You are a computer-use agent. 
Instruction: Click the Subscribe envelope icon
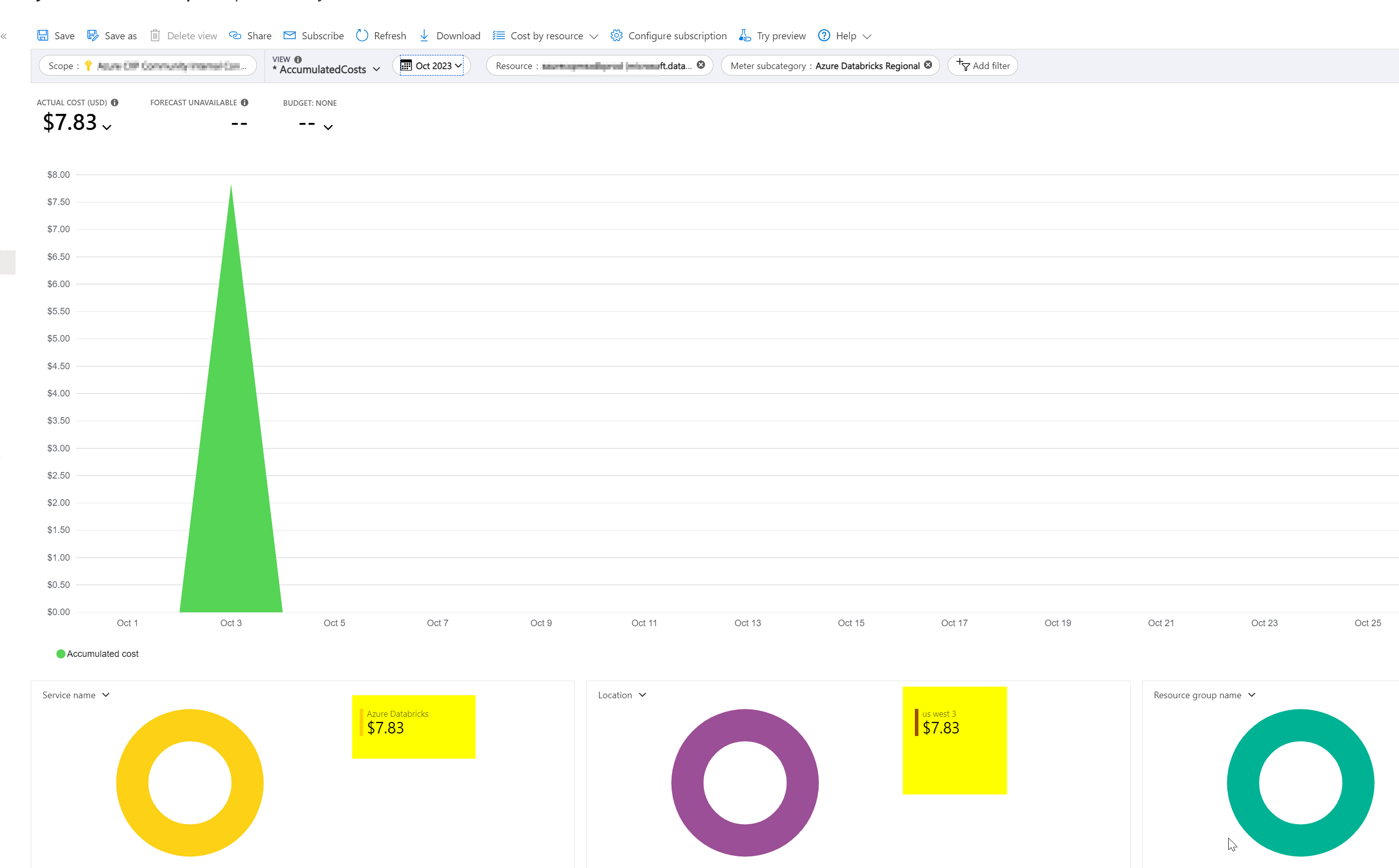(x=289, y=36)
